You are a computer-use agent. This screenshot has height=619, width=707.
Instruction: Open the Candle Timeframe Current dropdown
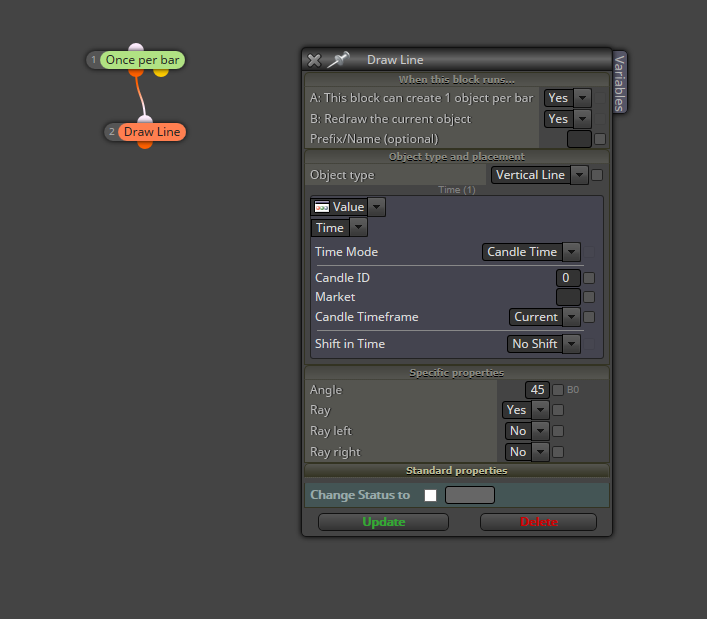[x=544, y=317]
